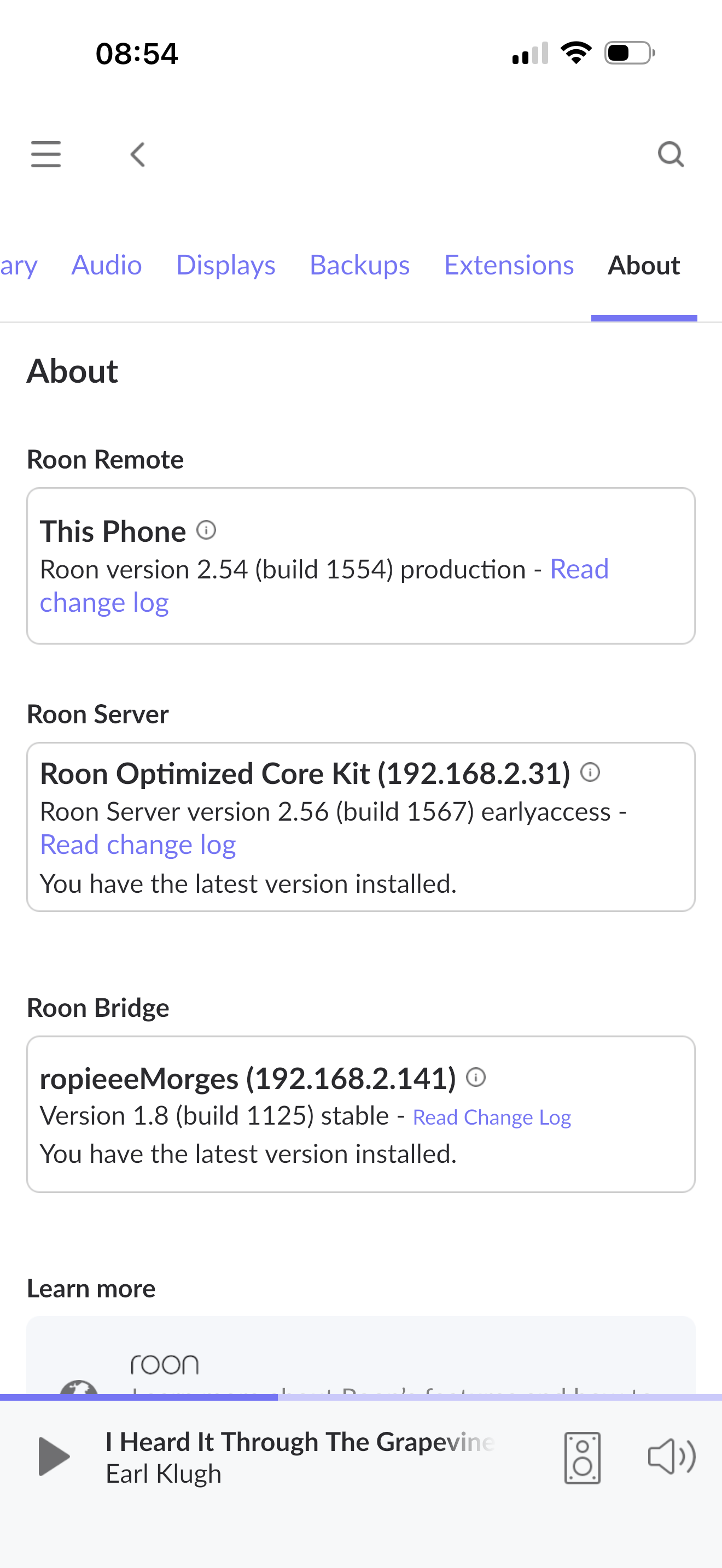
Task: Open the audio zone speaker icon
Action: tap(582, 1458)
